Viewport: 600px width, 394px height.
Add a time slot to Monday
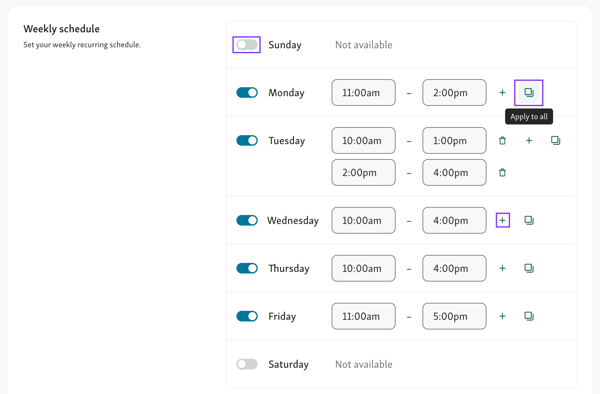pyautogui.click(x=502, y=93)
